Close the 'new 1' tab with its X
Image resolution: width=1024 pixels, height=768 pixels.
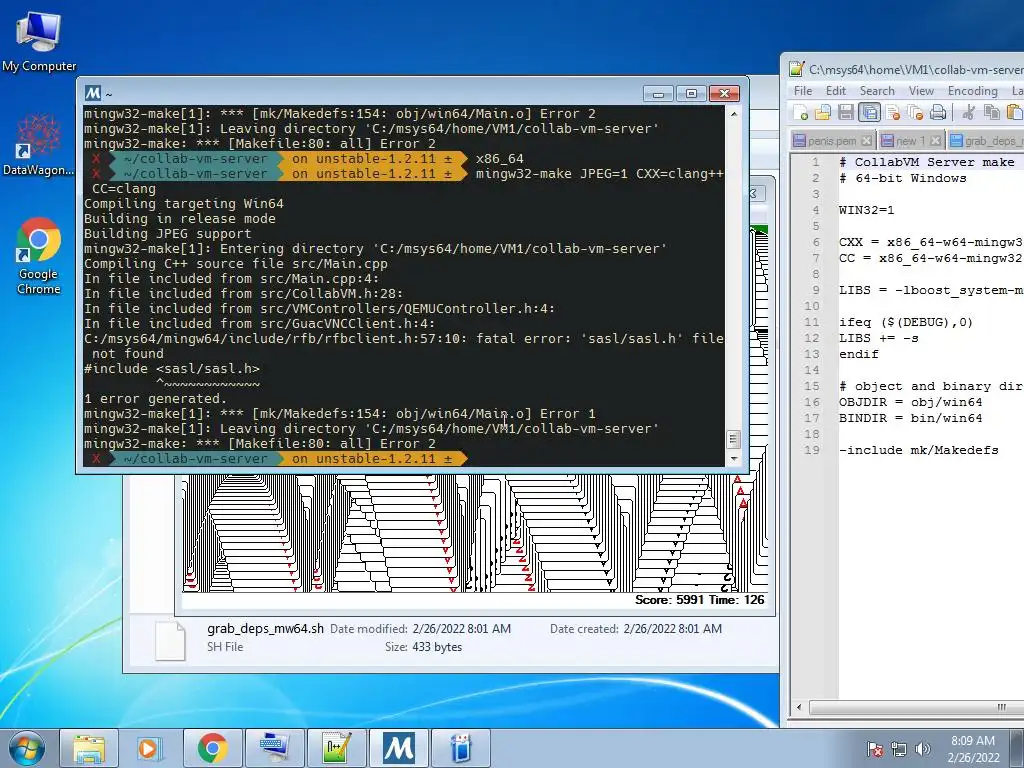pyautogui.click(x=935, y=140)
